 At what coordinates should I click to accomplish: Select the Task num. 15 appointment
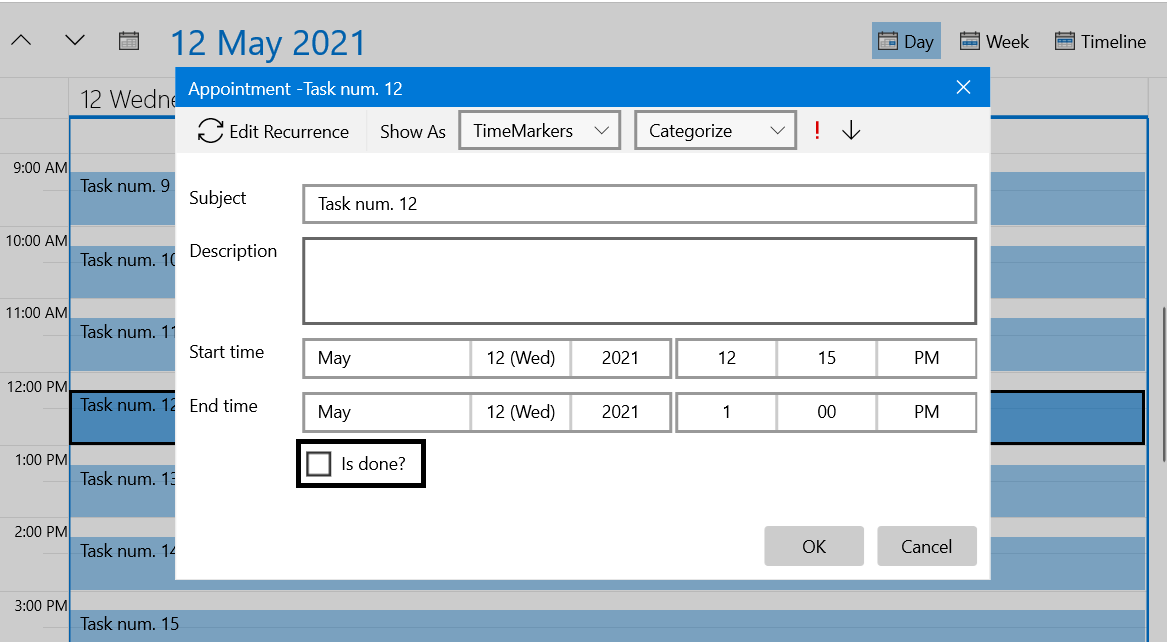click(x=130, y=623)
